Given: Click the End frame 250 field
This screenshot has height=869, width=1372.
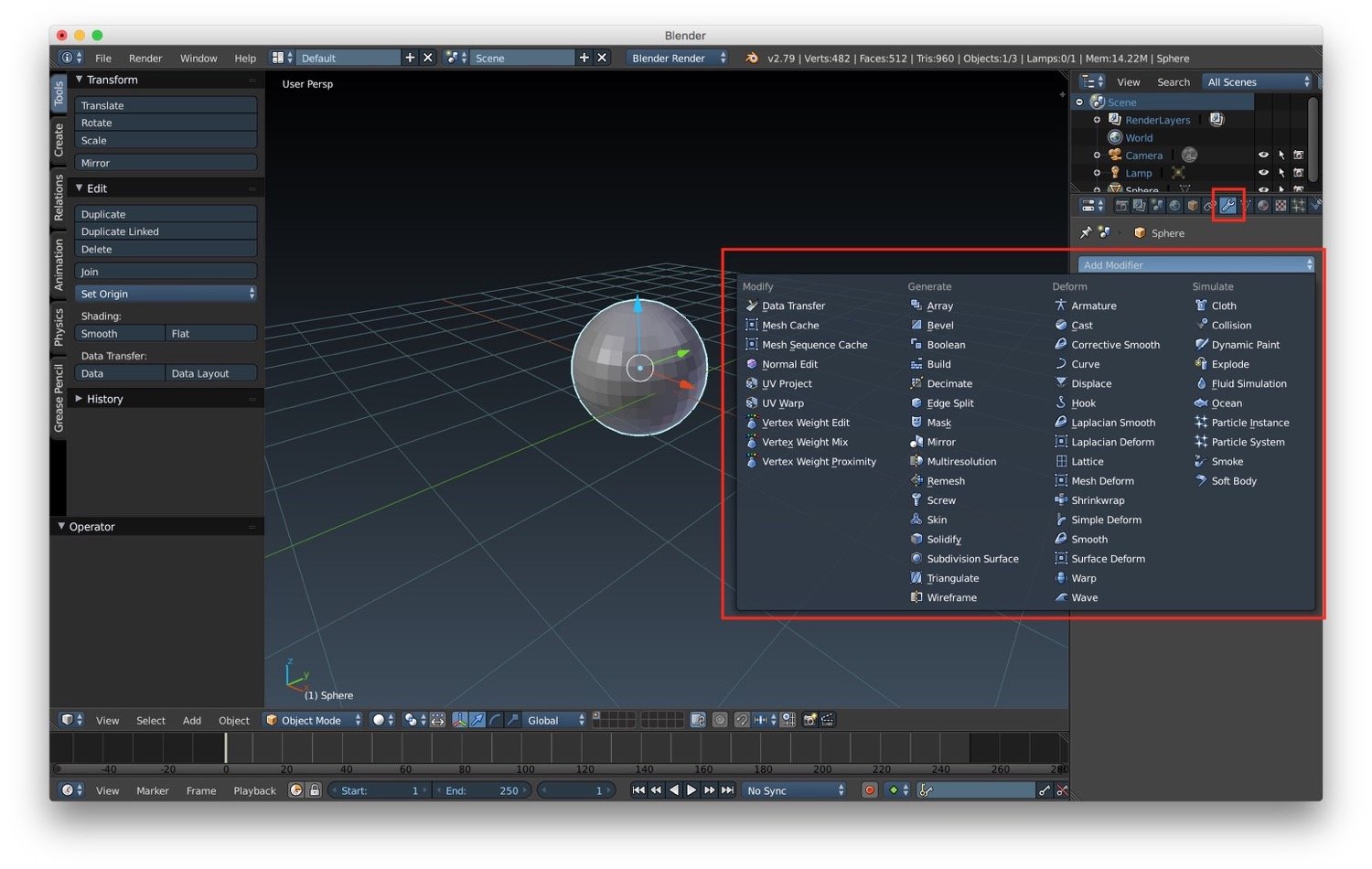Looking at the screenshot, I should click(x=483, y=790).
